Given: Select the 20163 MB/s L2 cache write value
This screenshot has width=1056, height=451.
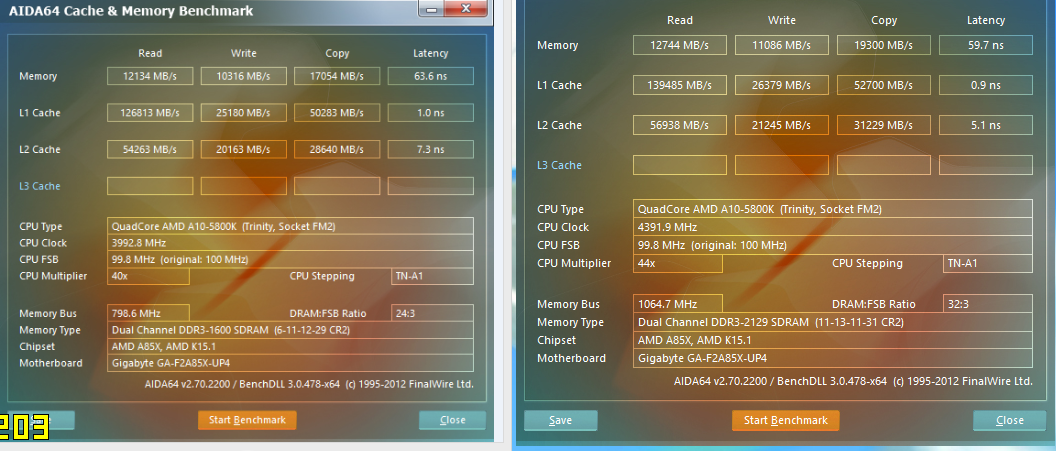Looking at the screenshot, I should pos(243,149).
